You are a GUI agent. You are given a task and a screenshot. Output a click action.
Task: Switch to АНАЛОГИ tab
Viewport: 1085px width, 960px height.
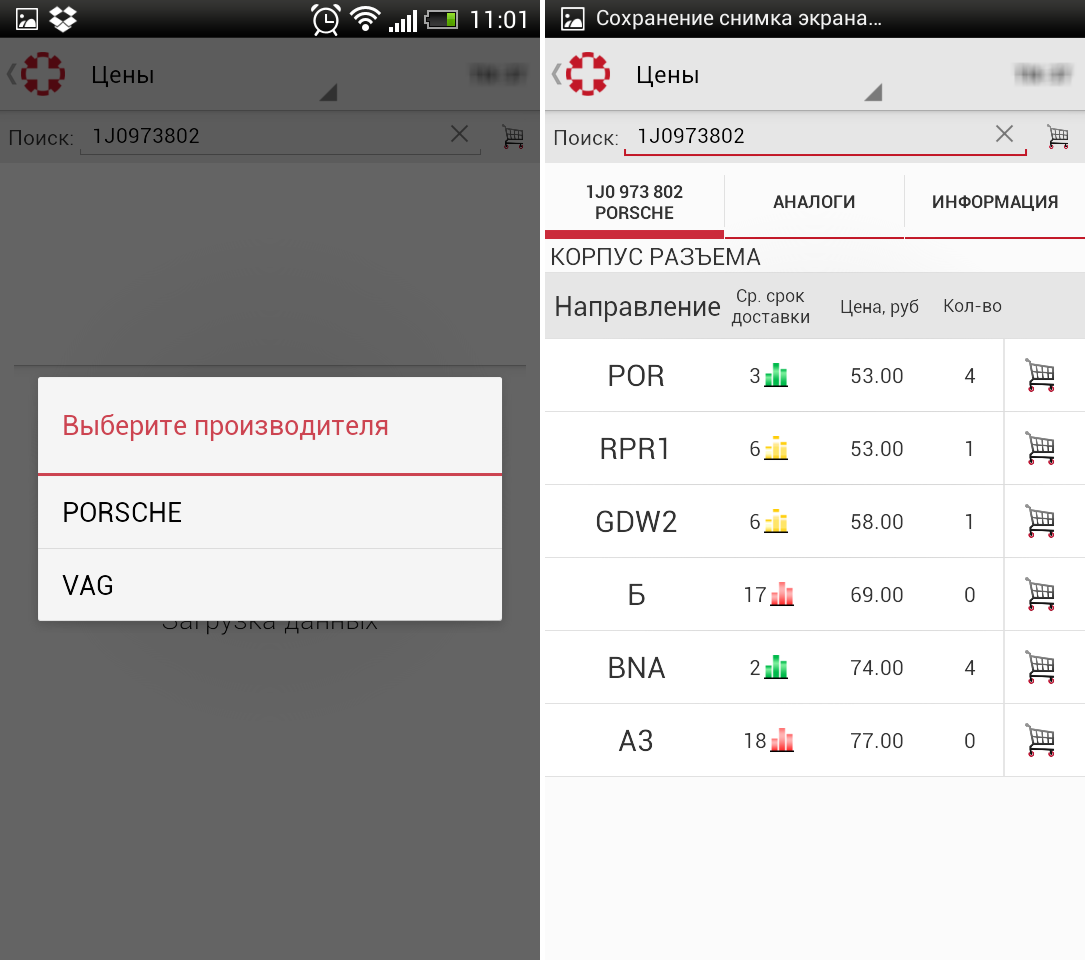(x=814, y=202)
